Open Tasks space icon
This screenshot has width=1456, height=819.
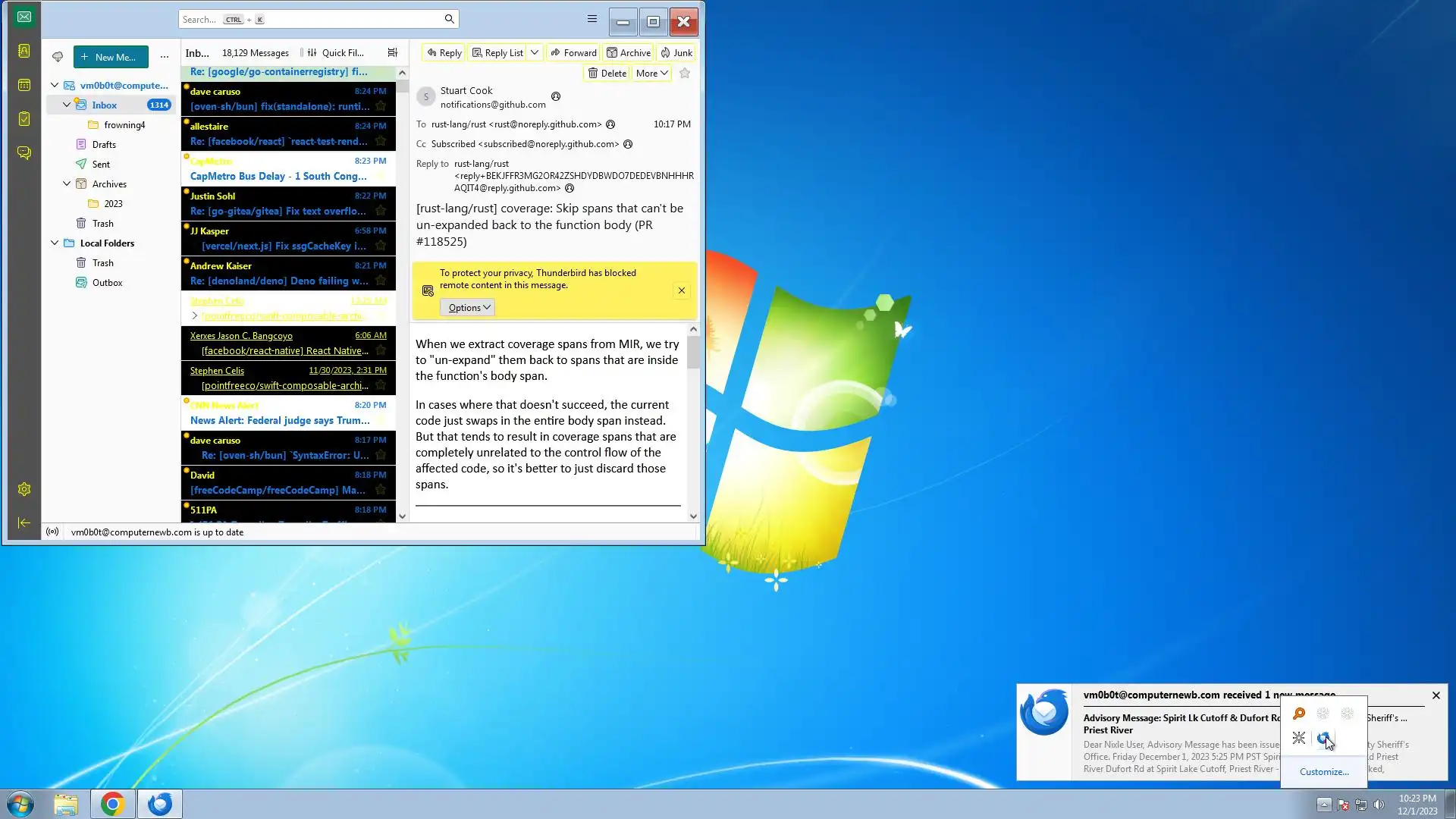[24, 119]
